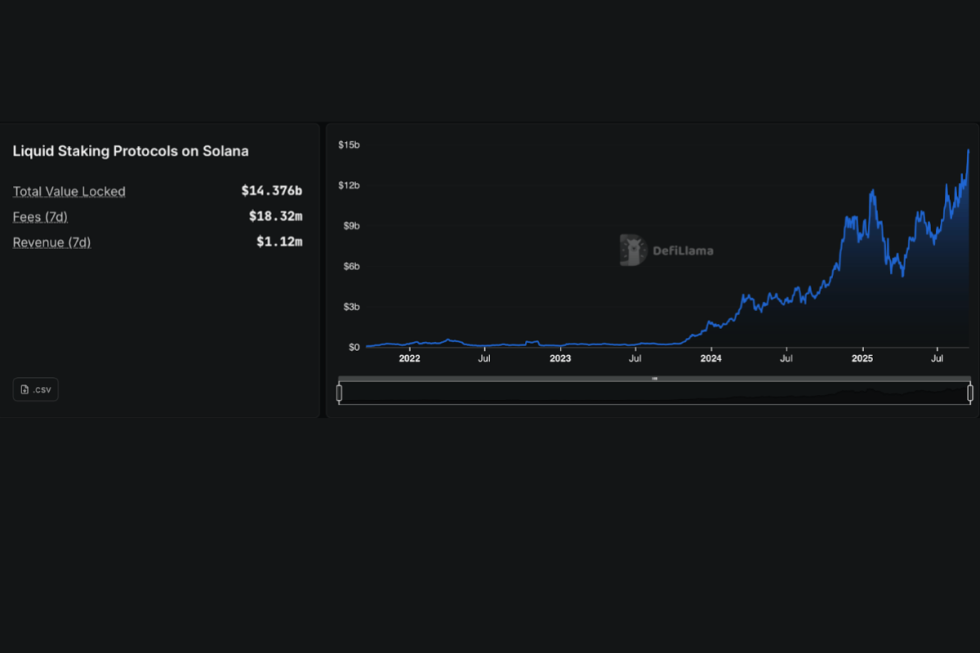Click the 2024 label on x-axis
This screenshot has height=653, width=980.
tap(711, 358)
